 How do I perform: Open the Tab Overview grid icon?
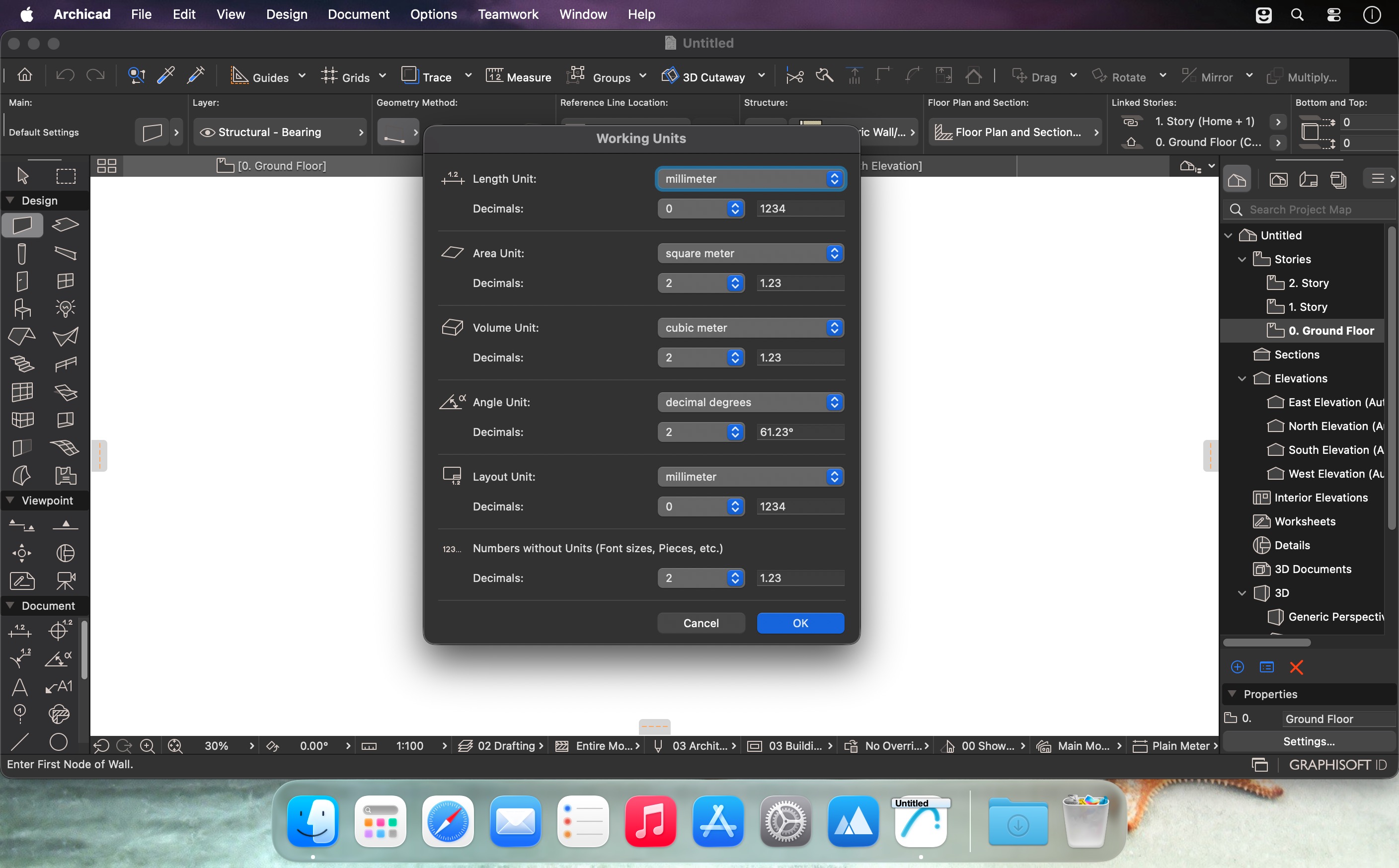107,166
